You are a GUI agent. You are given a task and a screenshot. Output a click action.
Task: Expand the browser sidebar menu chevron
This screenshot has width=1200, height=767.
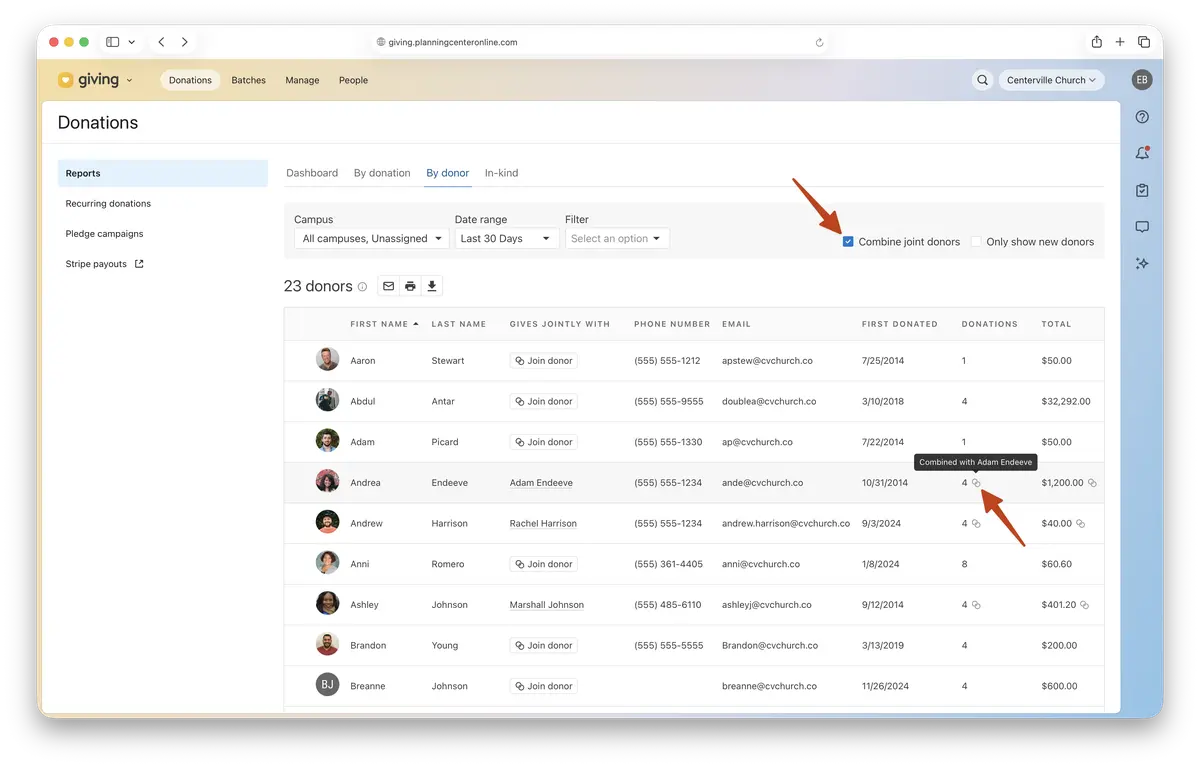132,42
